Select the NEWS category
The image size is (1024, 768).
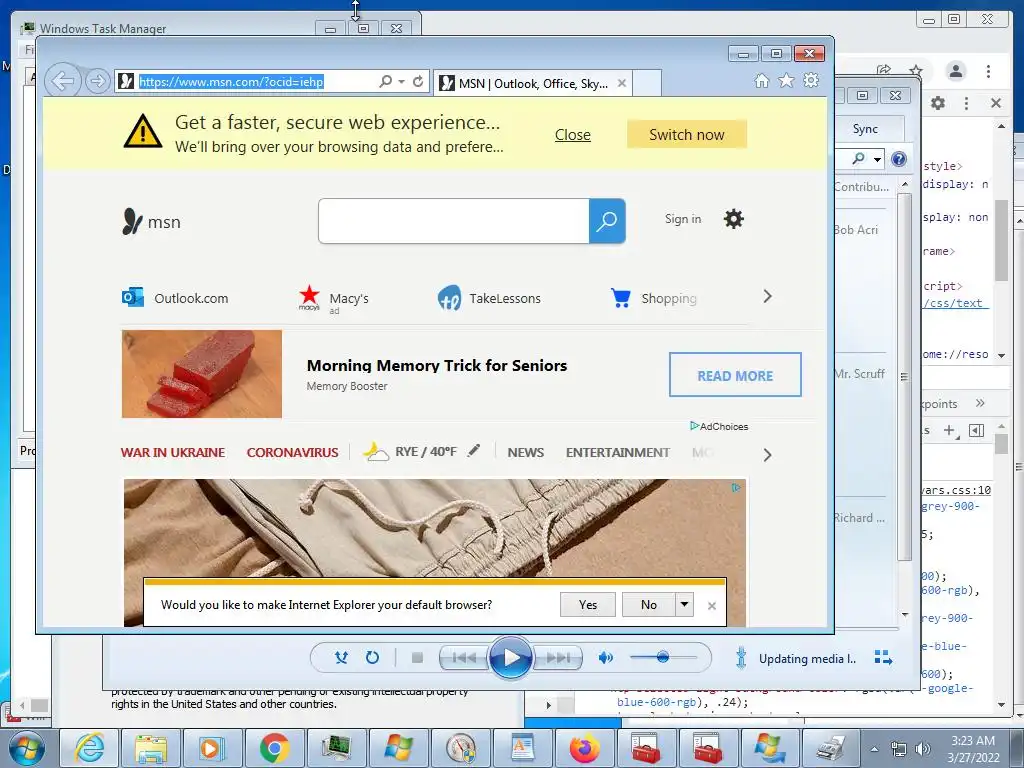pyautogui.click(x=526, y=452)
